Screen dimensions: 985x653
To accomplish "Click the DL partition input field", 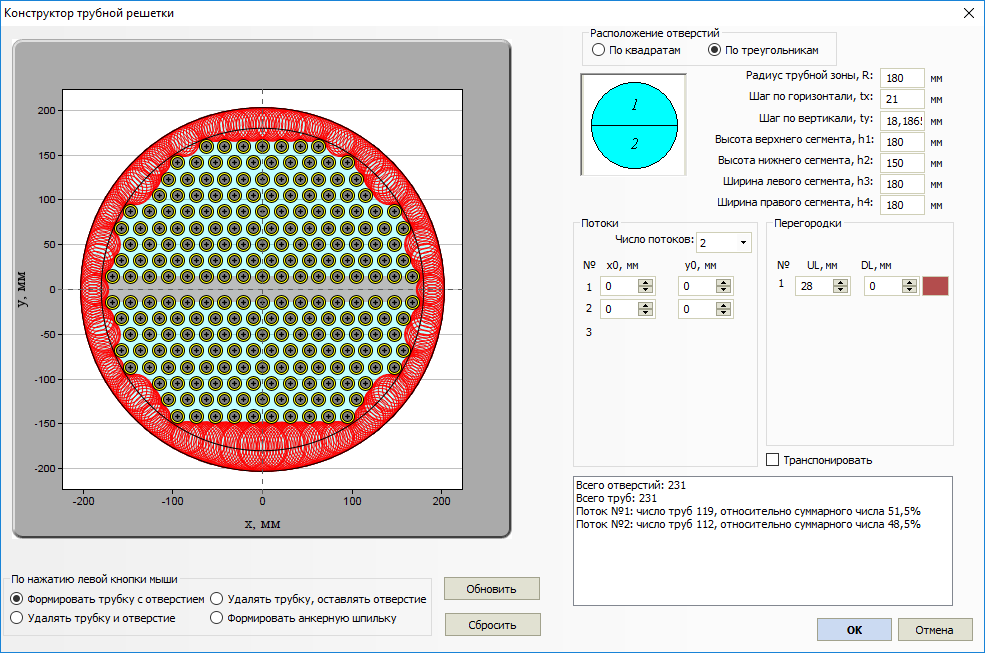I will point(884,286).
